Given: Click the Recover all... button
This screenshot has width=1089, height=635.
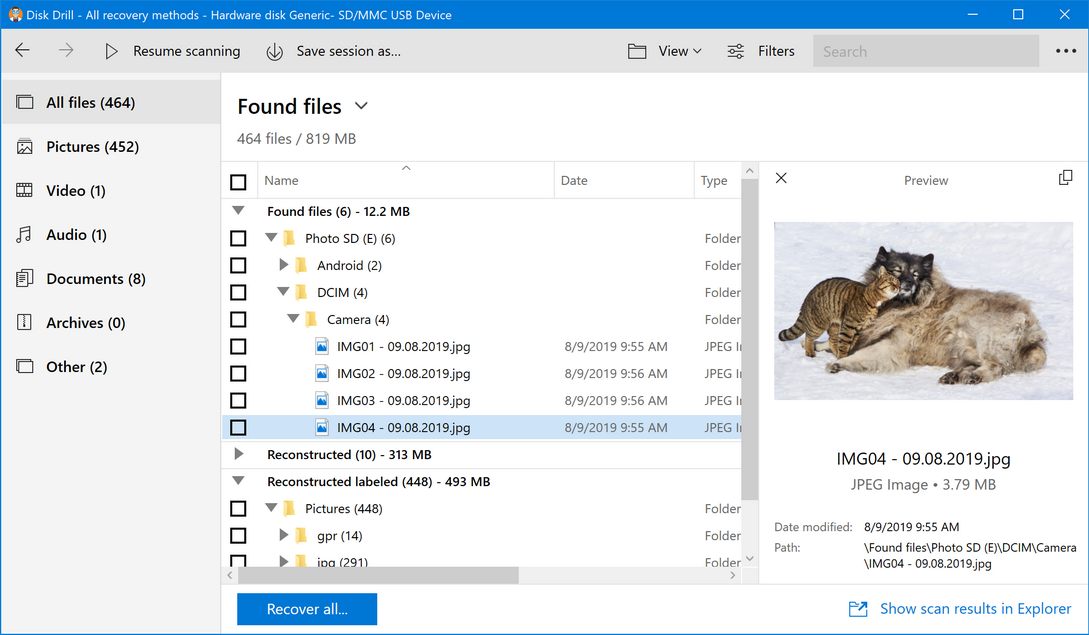Looking at the screenshot, I should [x=307, y=609].
